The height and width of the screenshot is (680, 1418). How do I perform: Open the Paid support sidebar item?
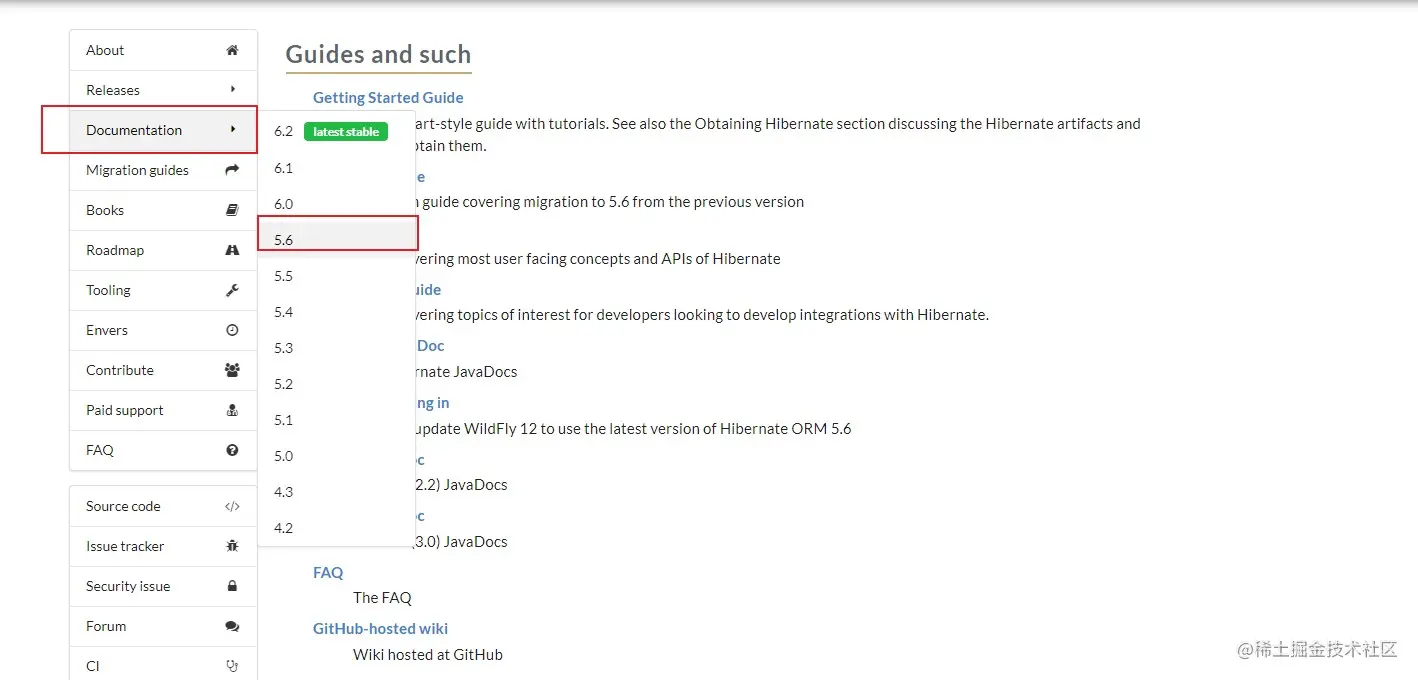point(163,410)
